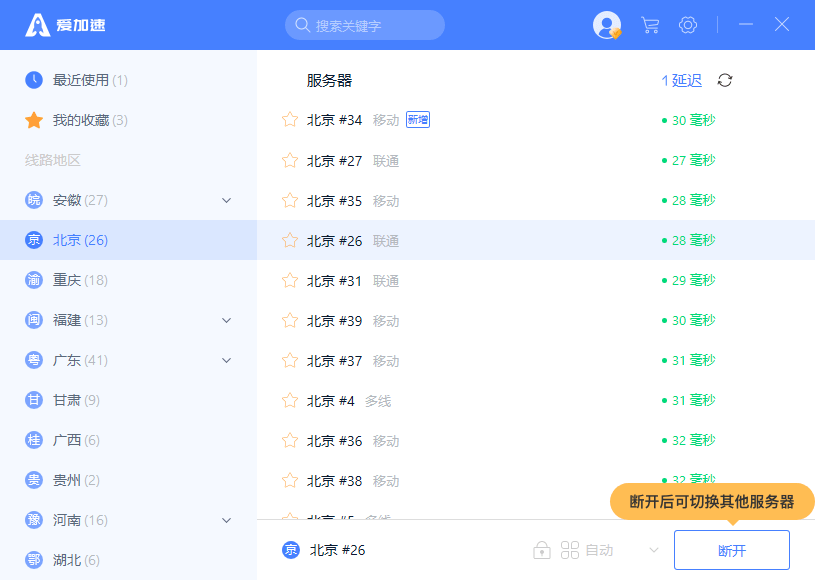Click the search keyword input field

tap(365, 25)
